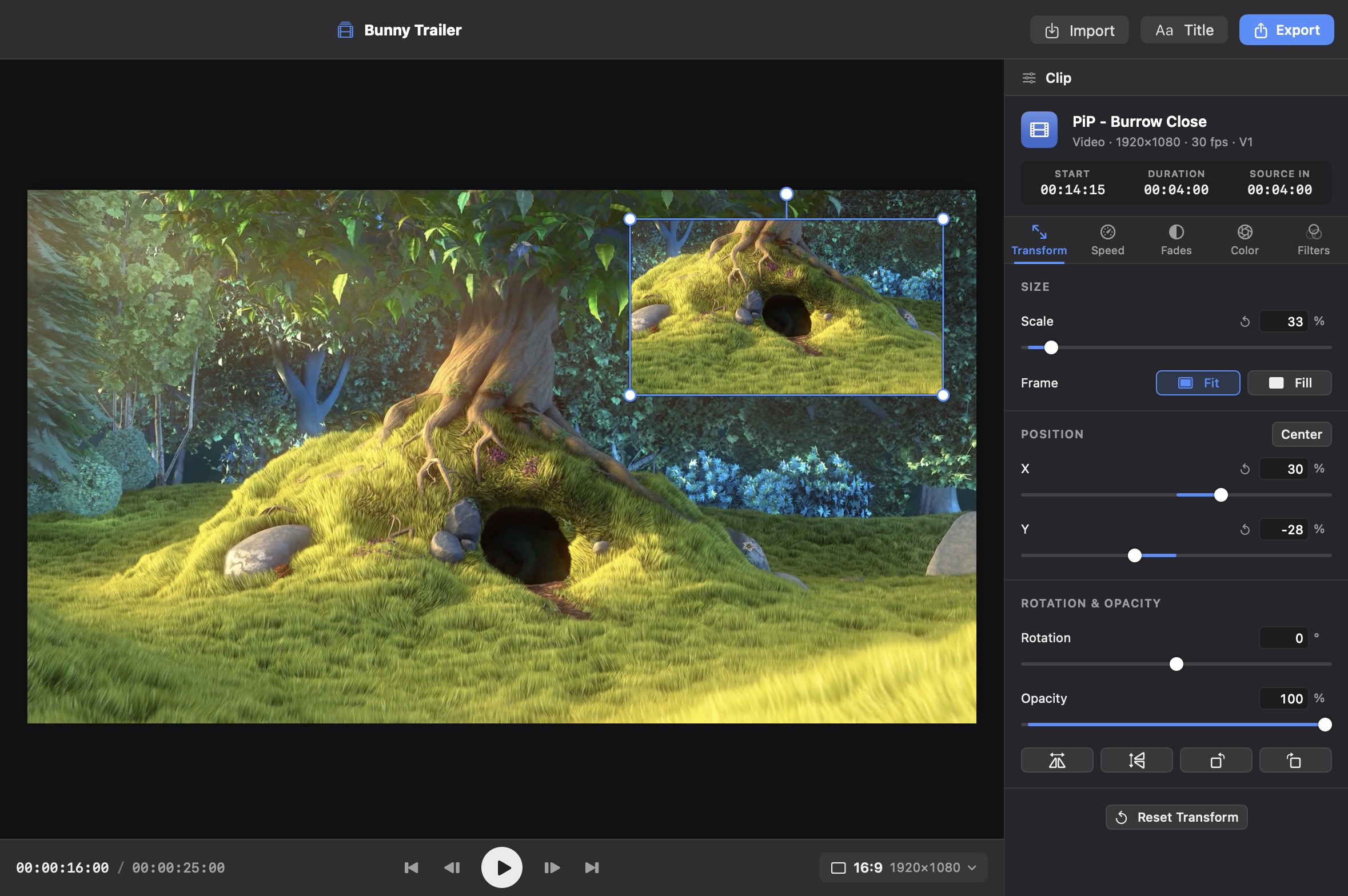Click the flip horizontal icon button
1348x896 pixels.
[1056, 760]
